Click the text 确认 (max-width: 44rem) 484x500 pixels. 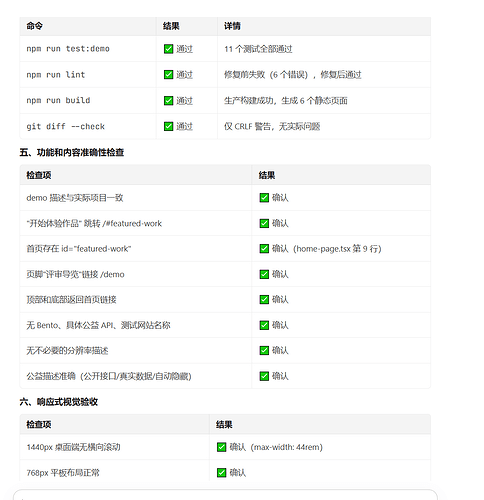(x=276, y=447)
